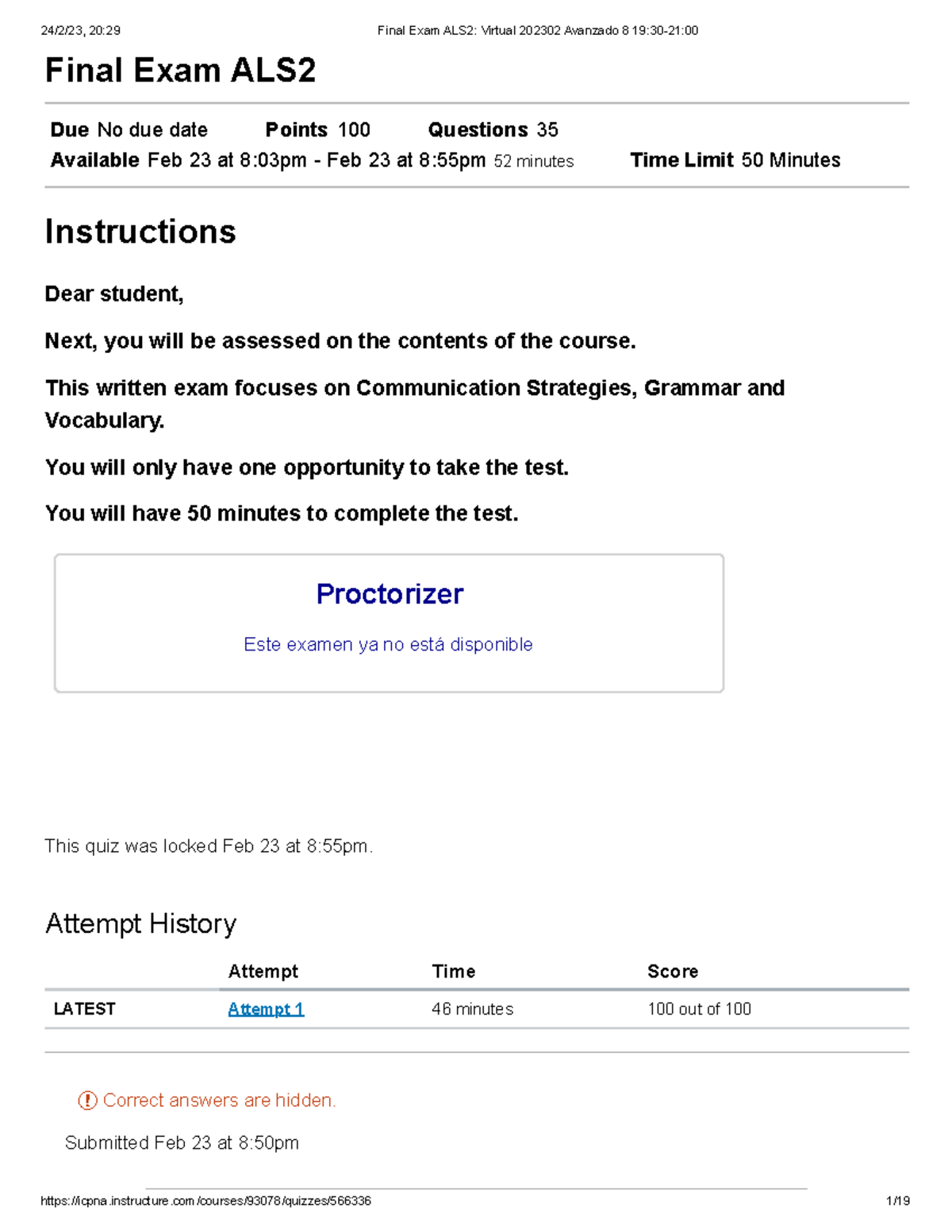Viewport: 952px width, 1232px height.
Task: Click the Time Limit 50 Minutes label
Action: point(735,160)
